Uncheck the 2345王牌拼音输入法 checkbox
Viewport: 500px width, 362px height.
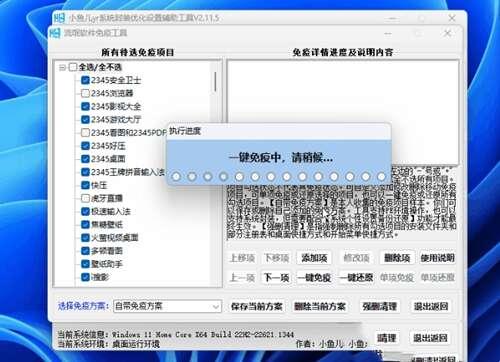[x=85, y=172]
